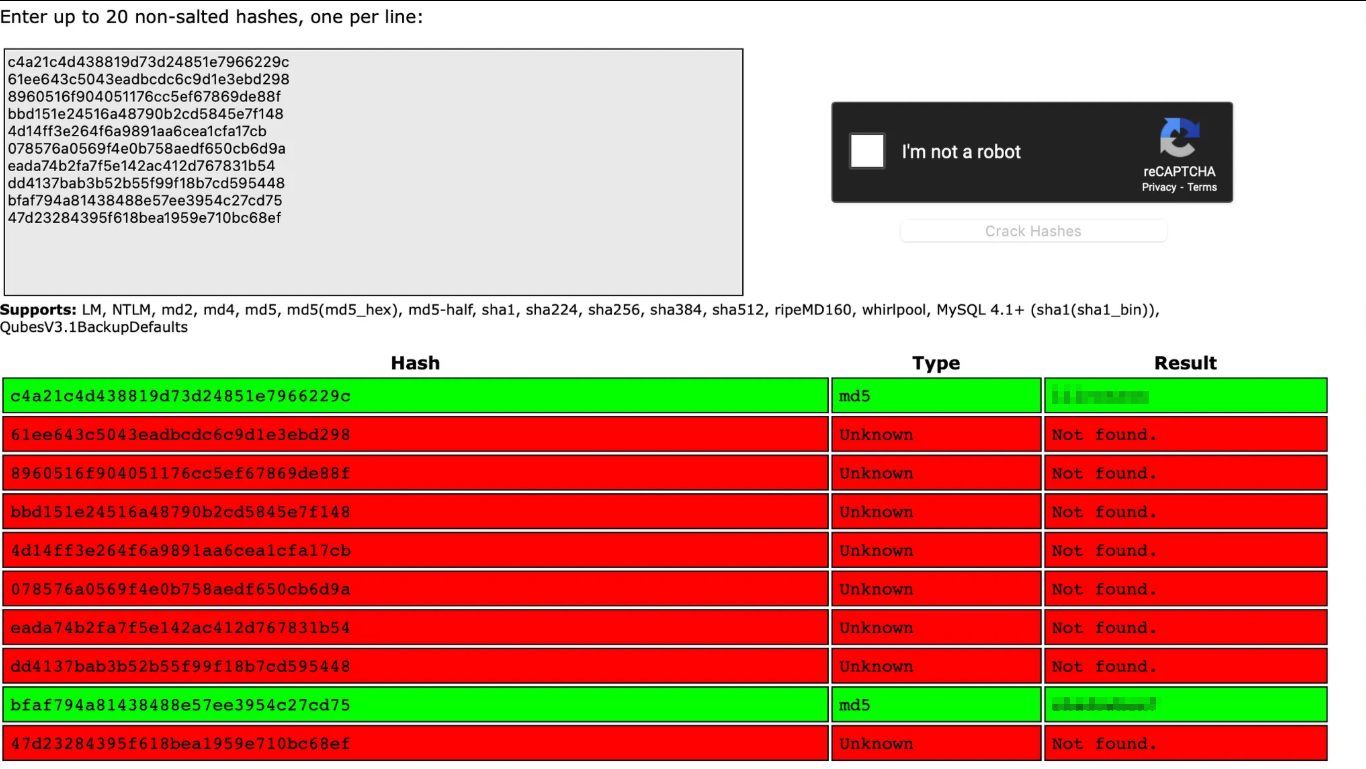Screen dimensions: 1366x769
Task: Open the reCAPTCHA Privacy link
Action: tap(1159, 187)
